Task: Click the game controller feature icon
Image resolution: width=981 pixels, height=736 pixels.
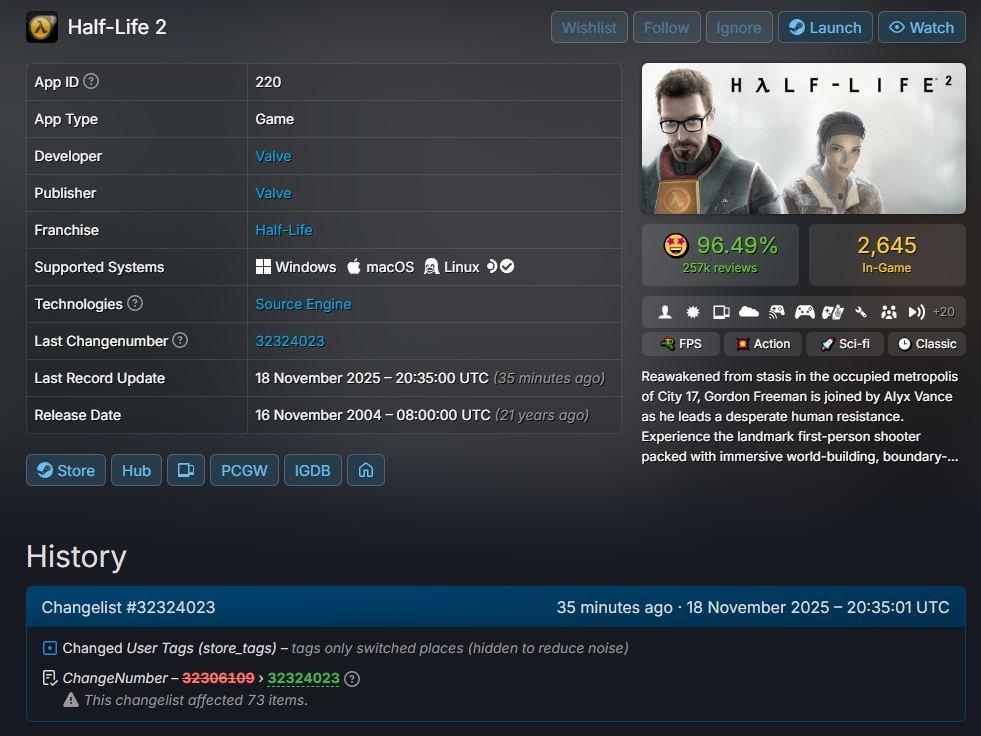Action: point(804,312)
